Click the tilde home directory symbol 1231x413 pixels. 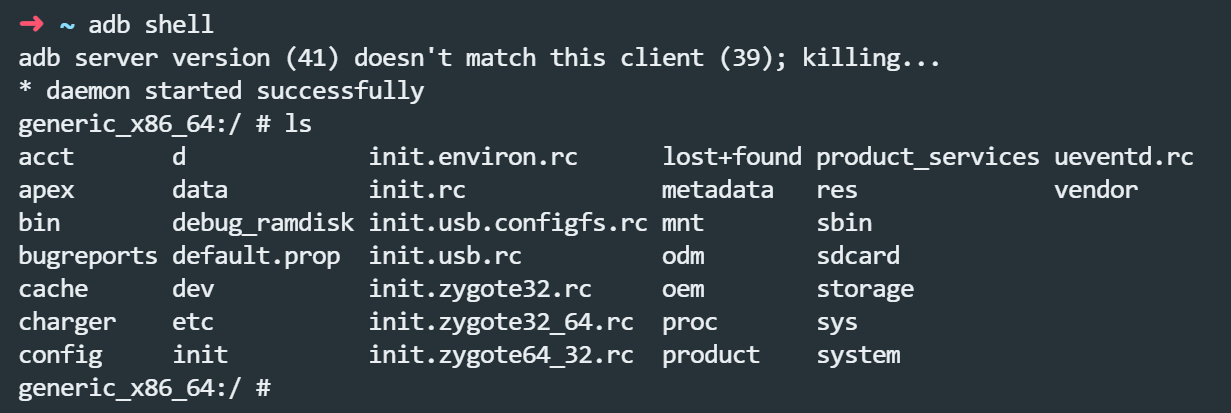tap(67, 25)
